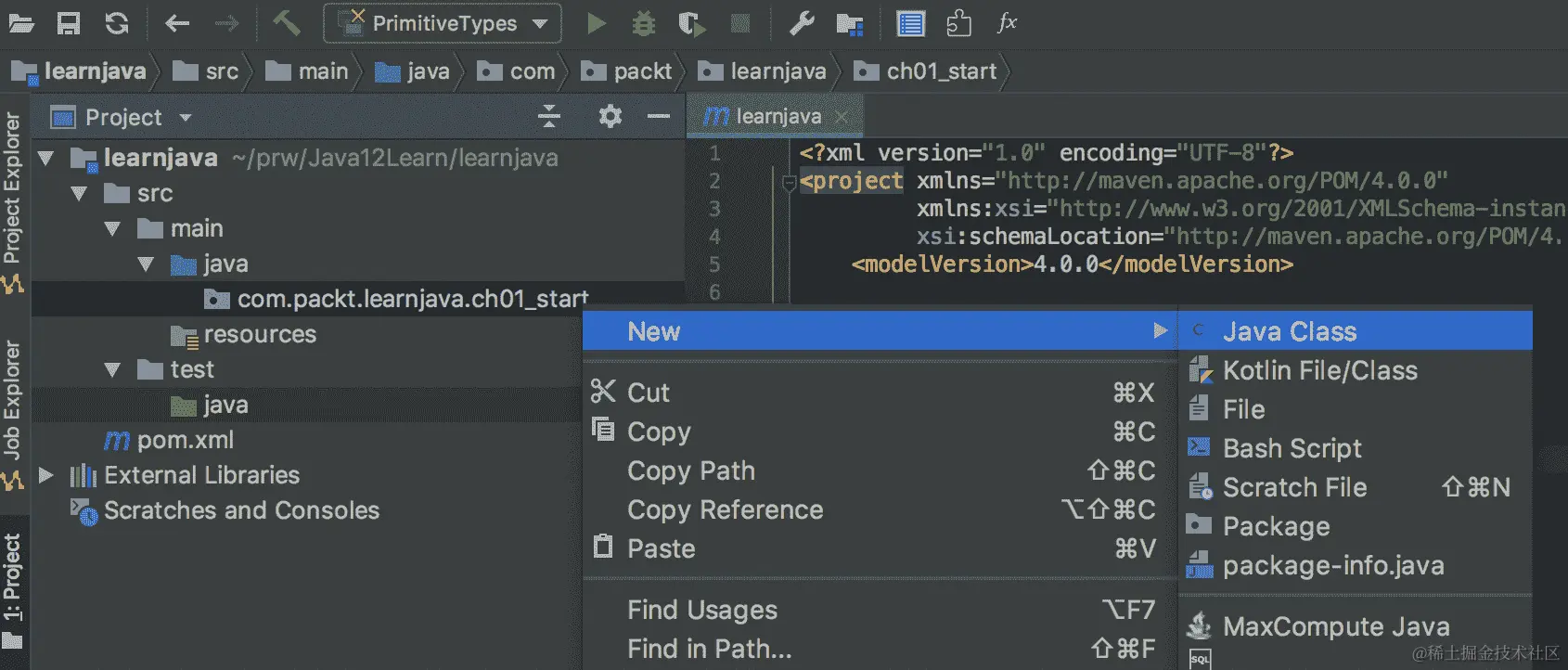Screen dimensions: 1568x670
Task: Collapse the java source folder under main
Action: pyautogui.click(x=146, y=264)
